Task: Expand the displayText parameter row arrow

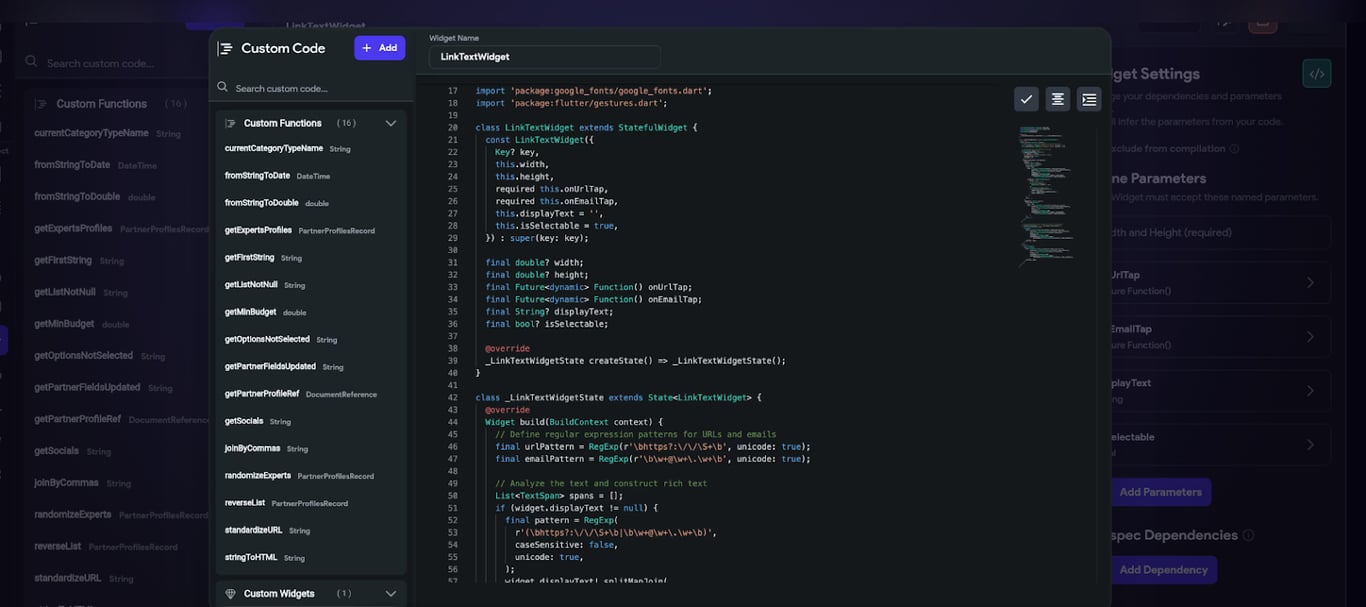Action: coord(1310,391)
